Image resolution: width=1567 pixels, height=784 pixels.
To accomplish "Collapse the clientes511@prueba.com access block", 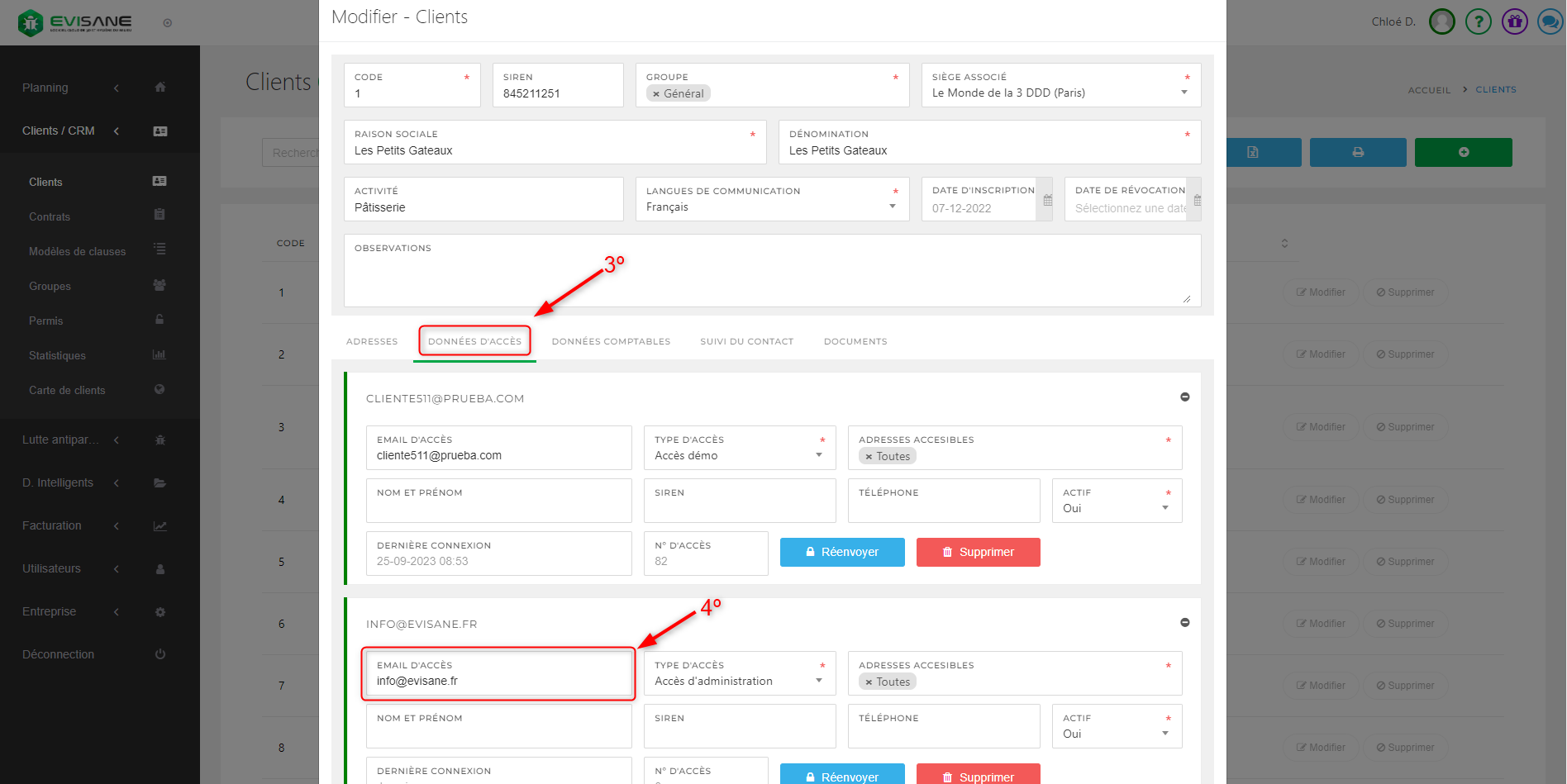I will point(1184,397).
